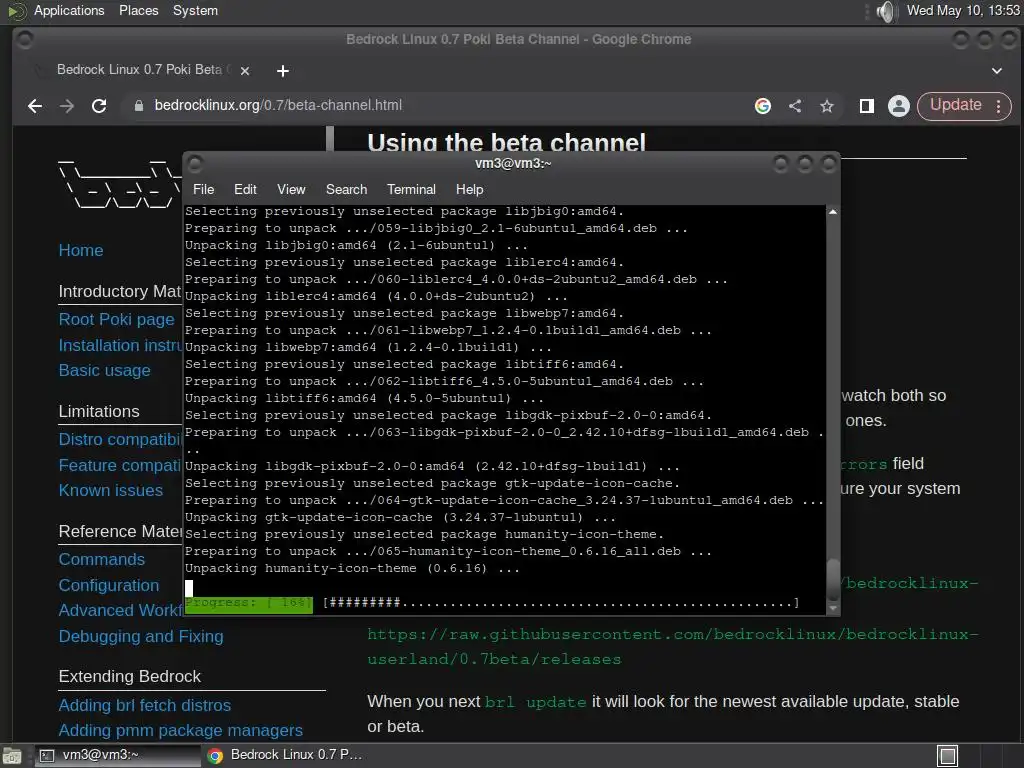Click terminal scrollbar up arrow
The width and height of the screenshot is (1024, 768).
833,212
